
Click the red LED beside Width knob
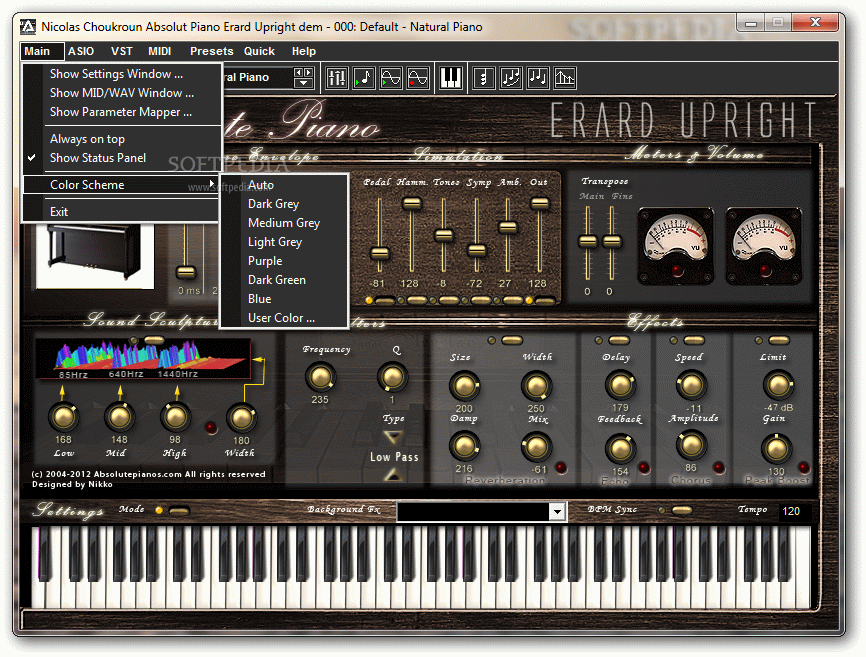pos(211,427)
